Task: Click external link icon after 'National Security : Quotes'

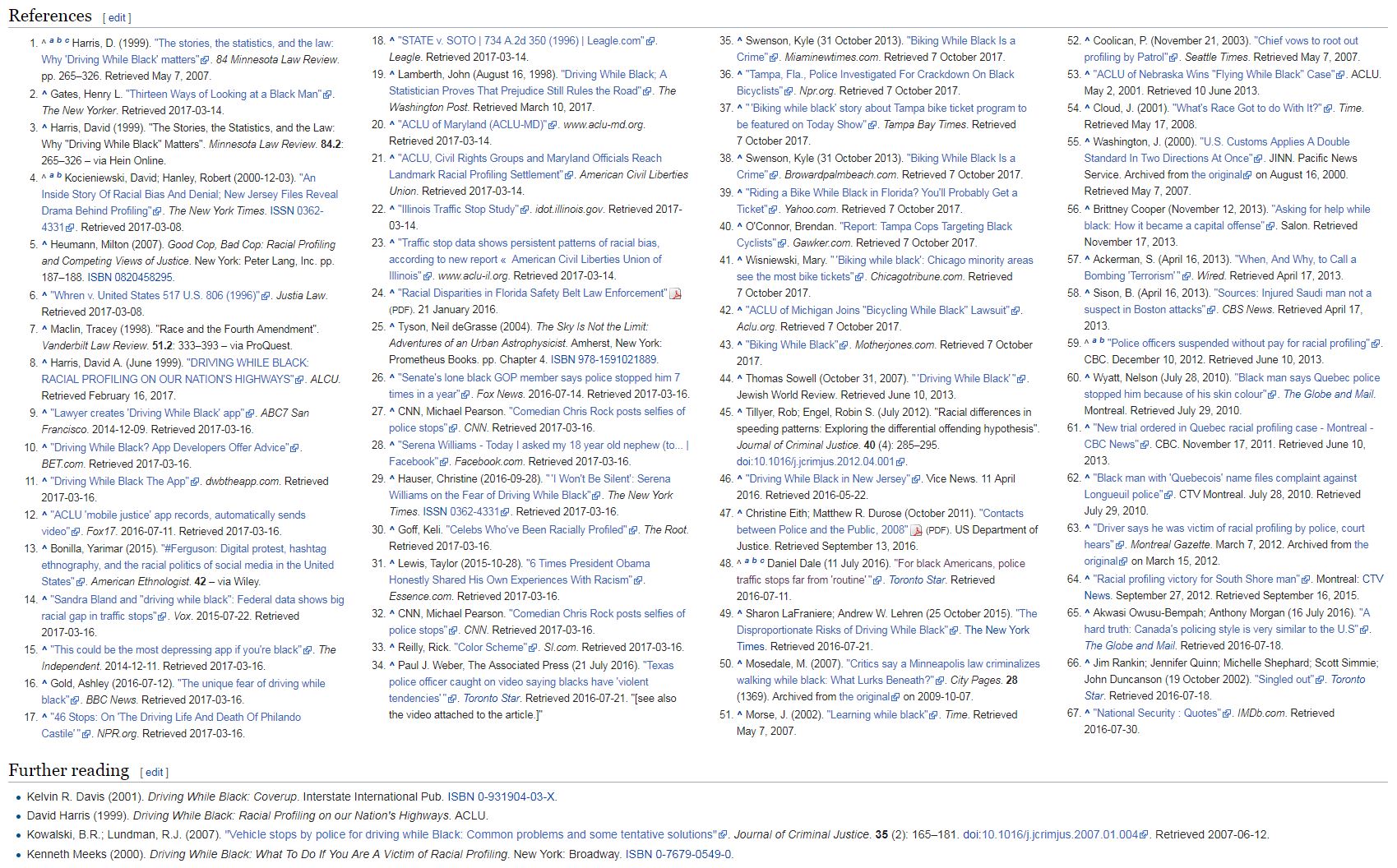Action: coord(1227,713)
